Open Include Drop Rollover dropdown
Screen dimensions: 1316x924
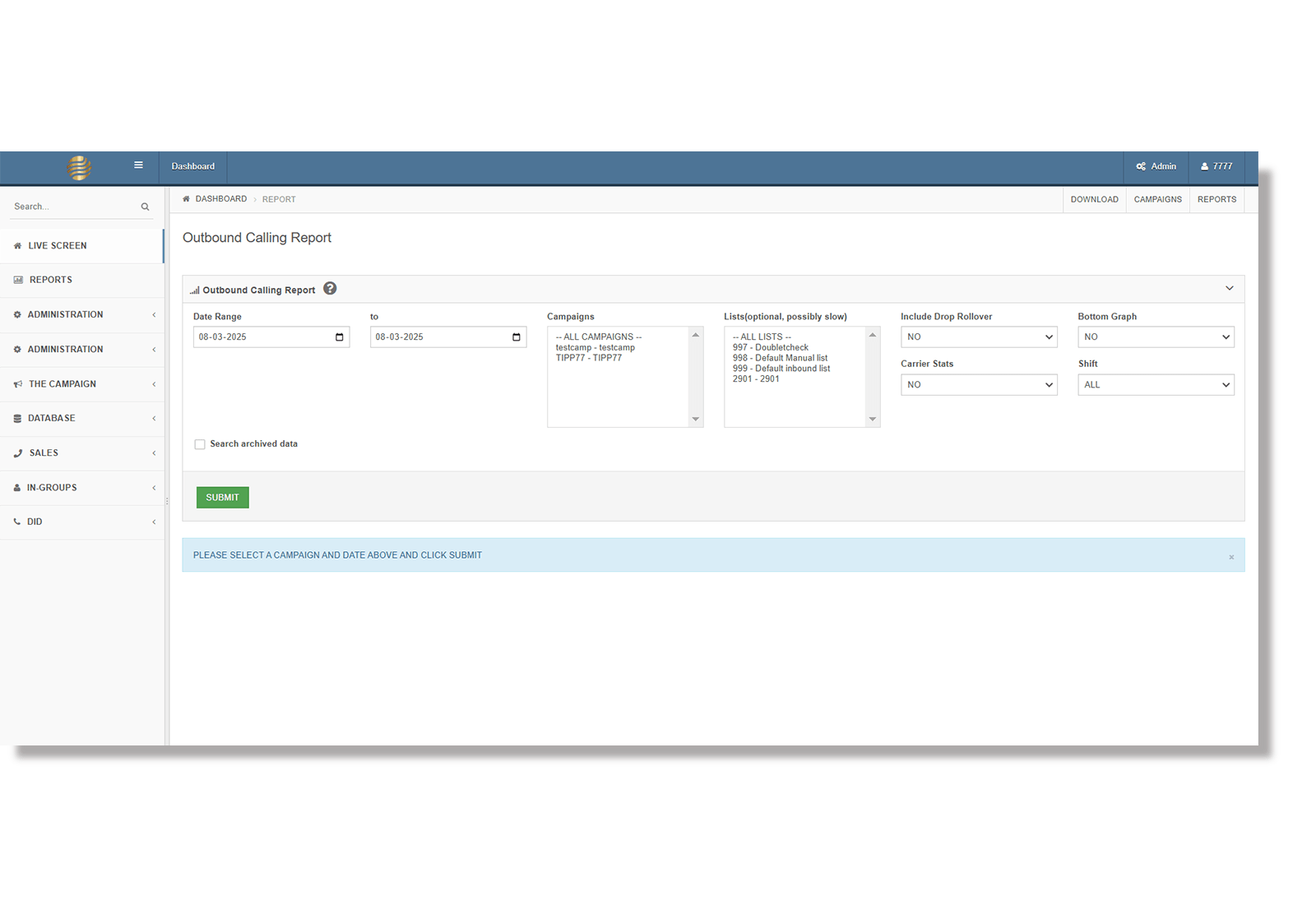point(979,337)
